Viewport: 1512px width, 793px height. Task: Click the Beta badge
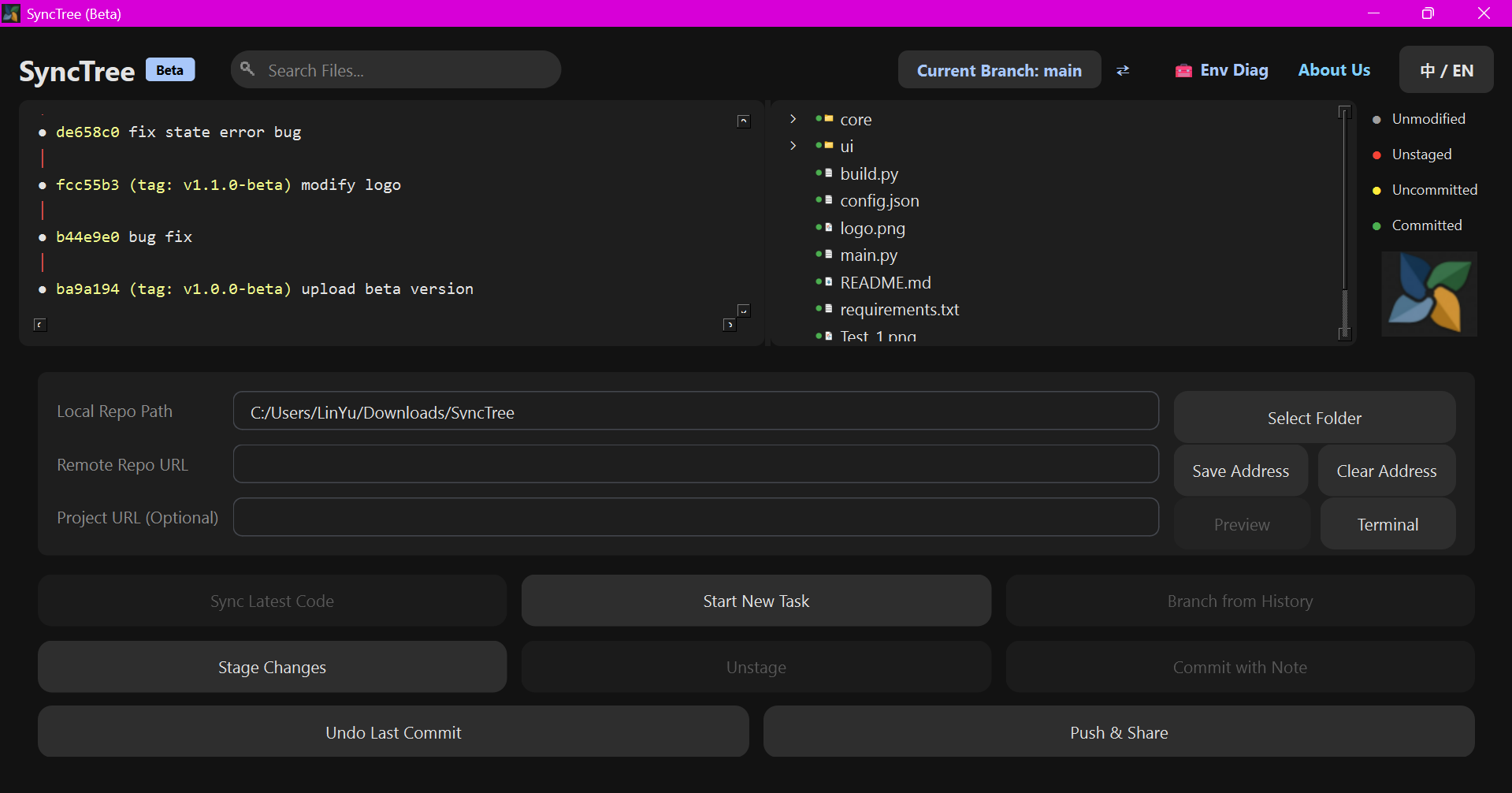[170, 69]
